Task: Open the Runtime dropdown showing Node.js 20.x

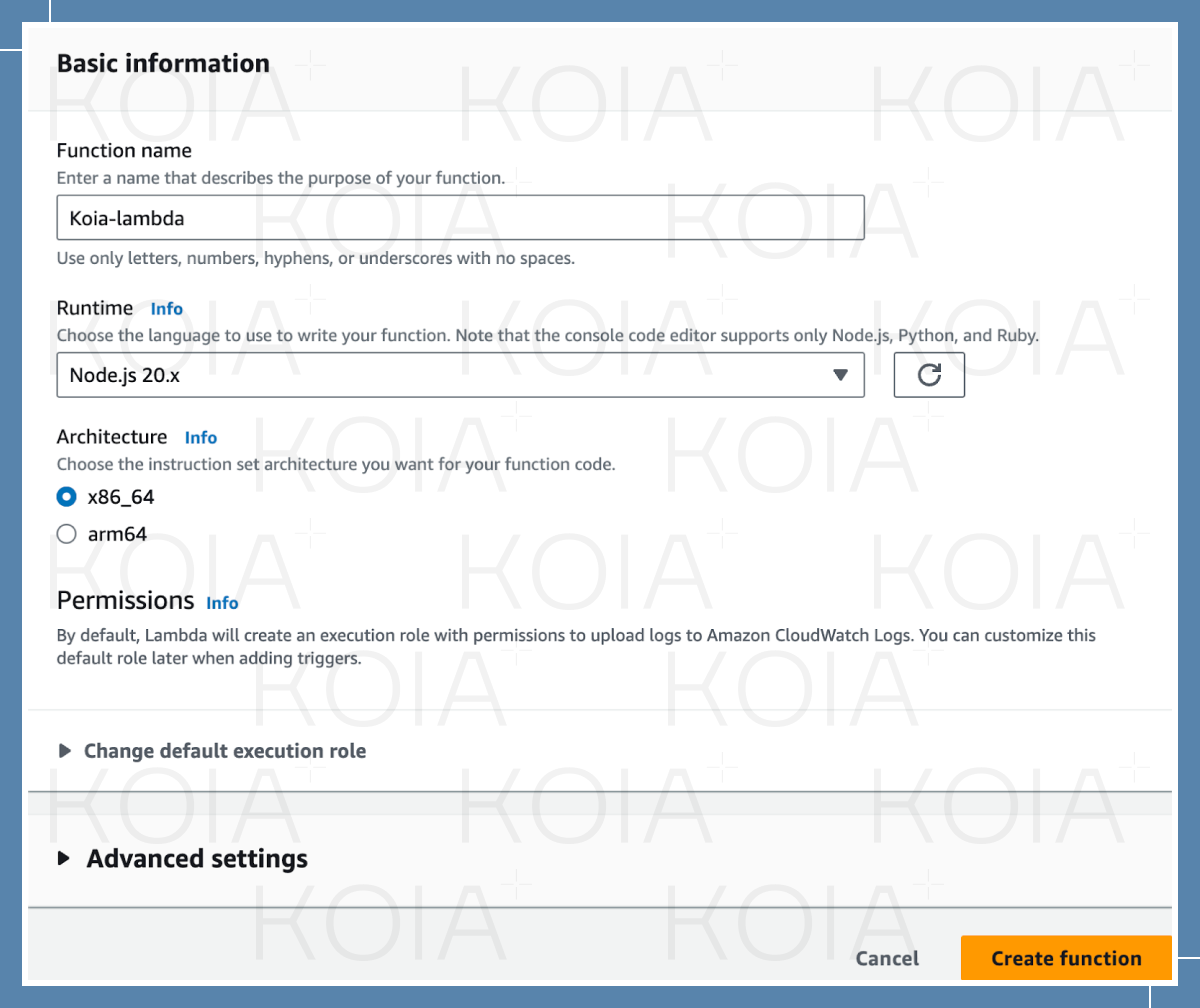Action: [x=460, y=375]
